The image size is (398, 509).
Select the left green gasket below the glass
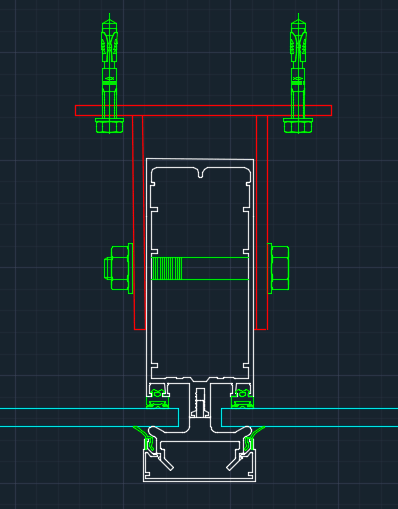pos(145,438)
